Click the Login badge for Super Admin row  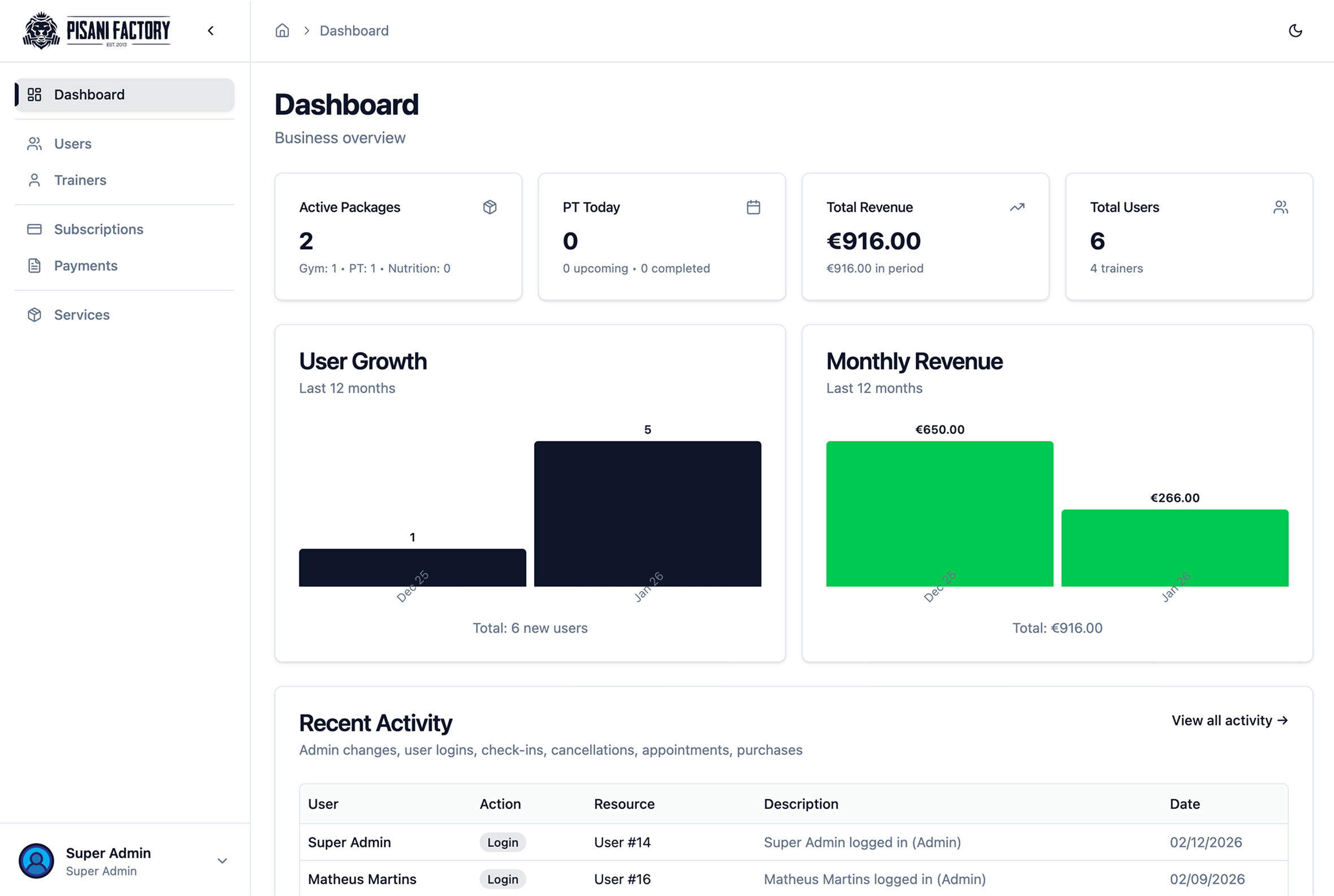tap(502, 842)
